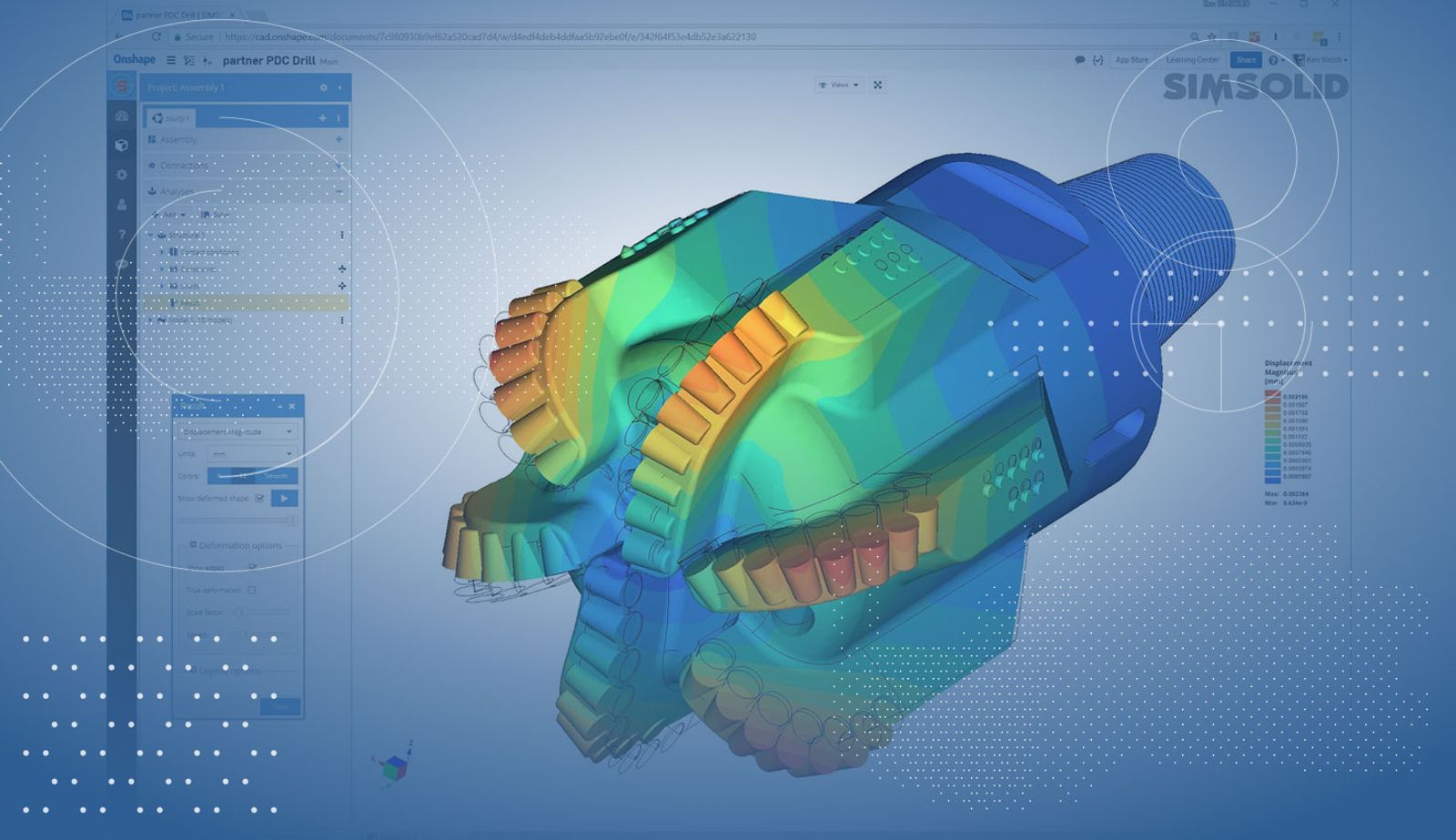Image resolution: width=1456 pixels, height=840 pixels.
Task: Open the comments speech bubble icon
Action: pyautogui.click(x=1079, y=60)
